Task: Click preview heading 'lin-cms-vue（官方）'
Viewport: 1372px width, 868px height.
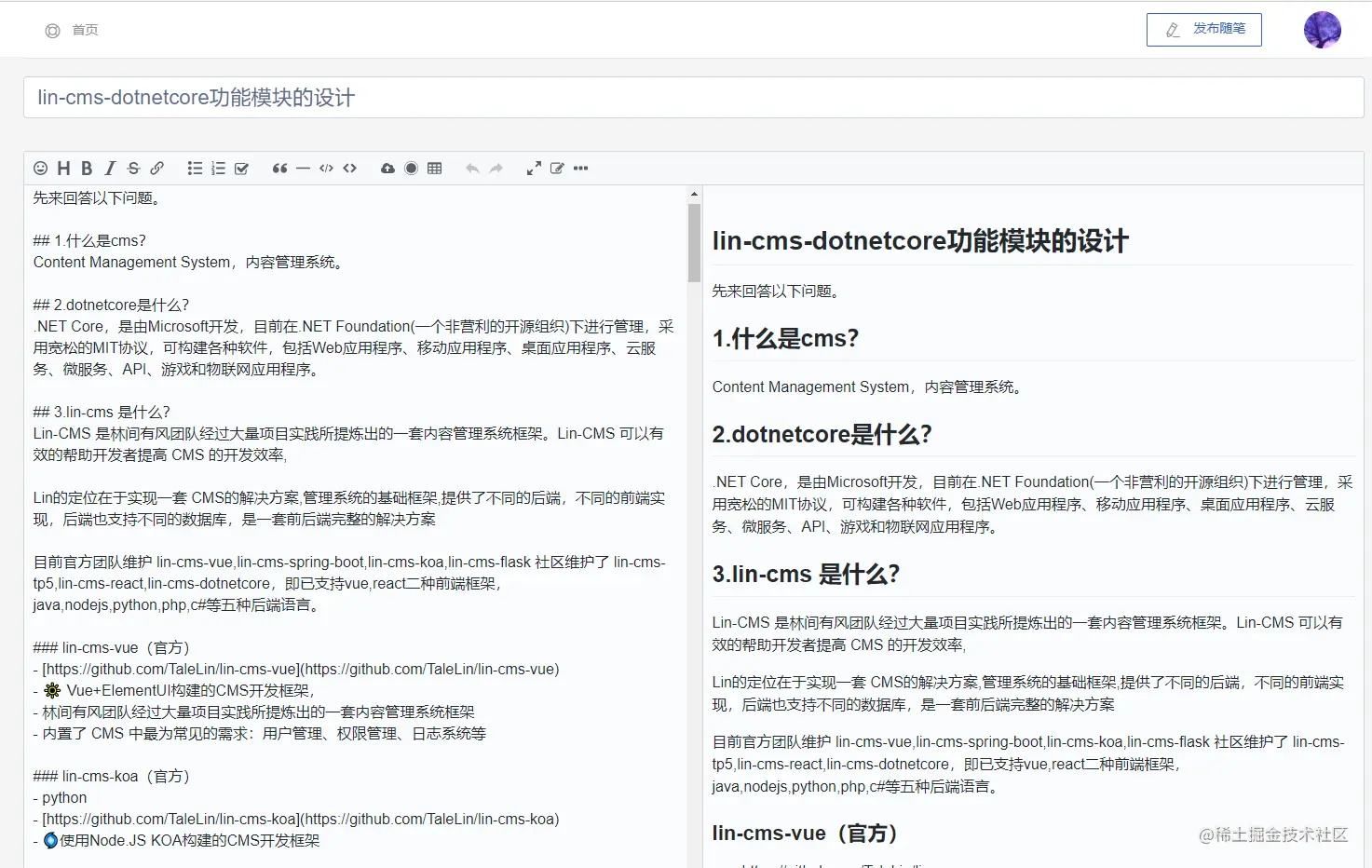Action: pyautogui.click(x=805, y=834)
